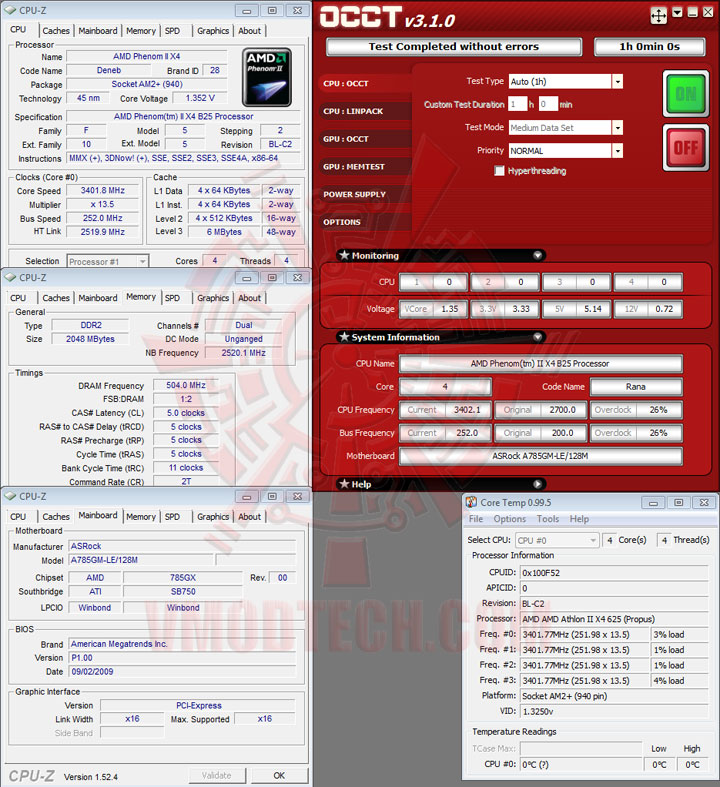Viewport: 720px width, 787px height.
Task: Click the star icon beside Help in OCCT
Action: coord(344,484)
